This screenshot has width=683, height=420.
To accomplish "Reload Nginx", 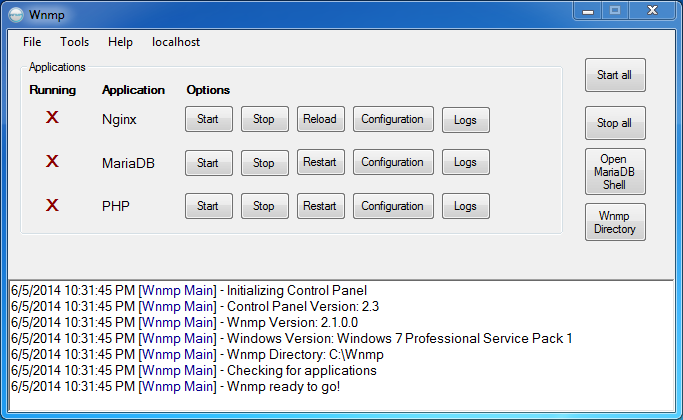I will point(321,119).
